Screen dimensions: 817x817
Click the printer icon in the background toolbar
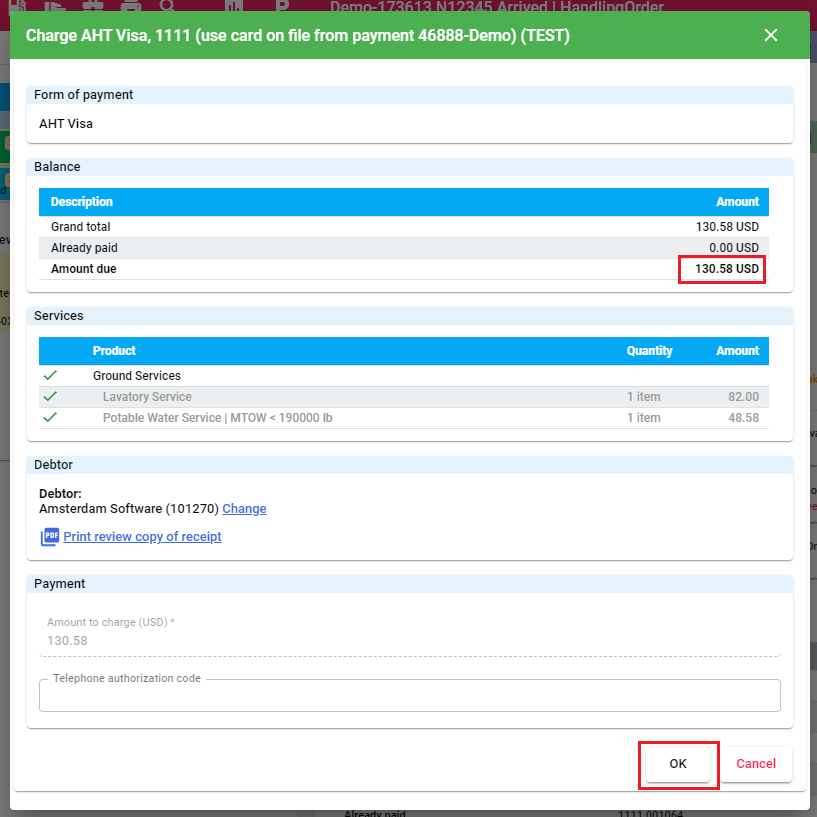point(130,6)
